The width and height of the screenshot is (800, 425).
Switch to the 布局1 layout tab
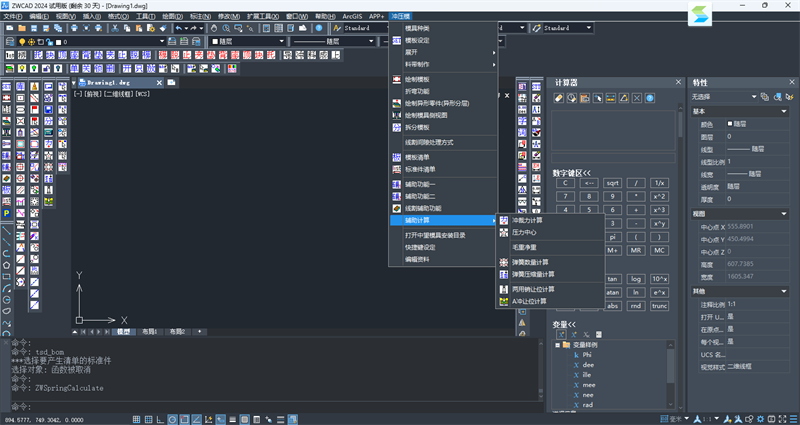(149, 330)
